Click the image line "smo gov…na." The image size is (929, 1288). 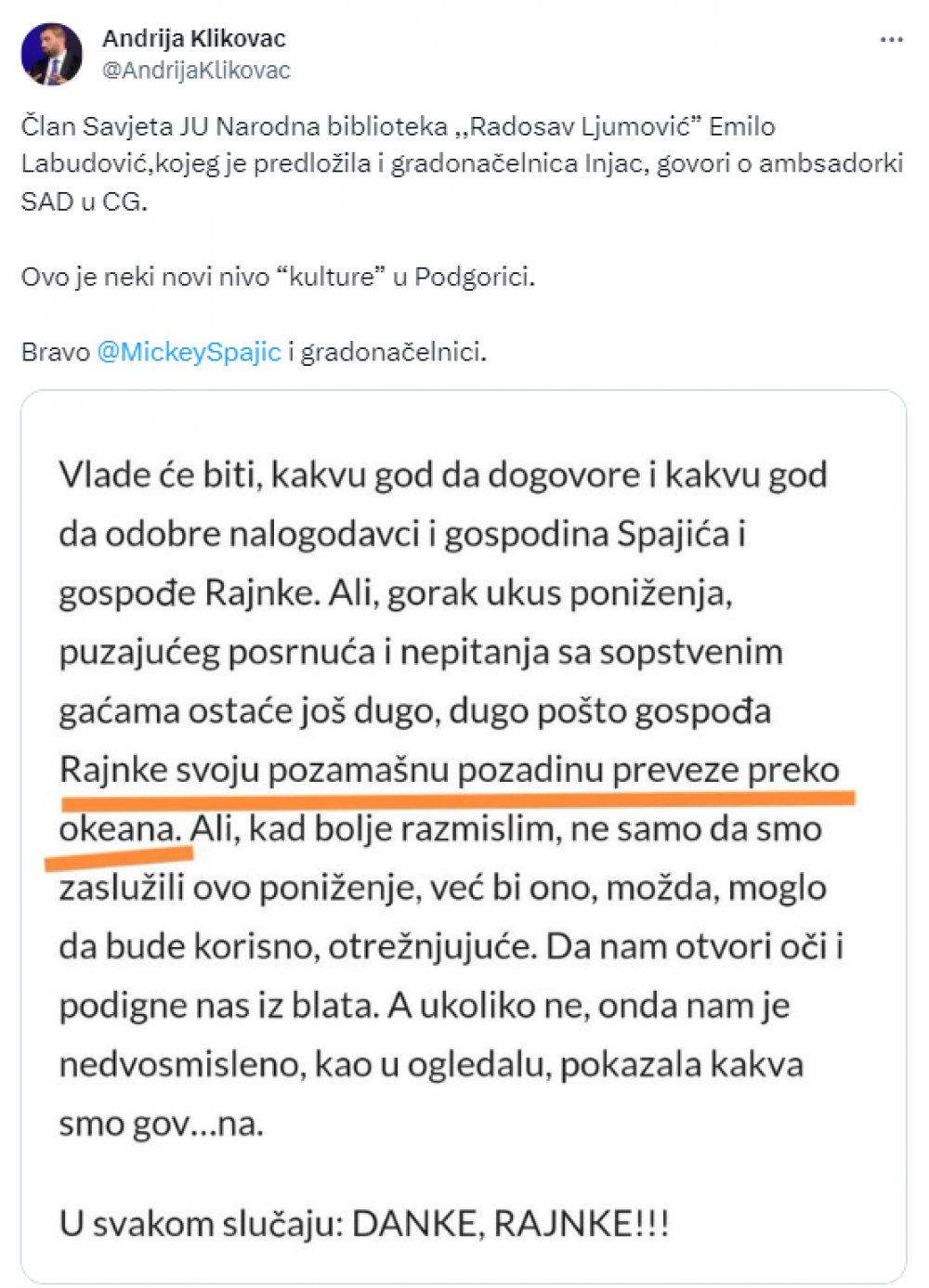162,1124
